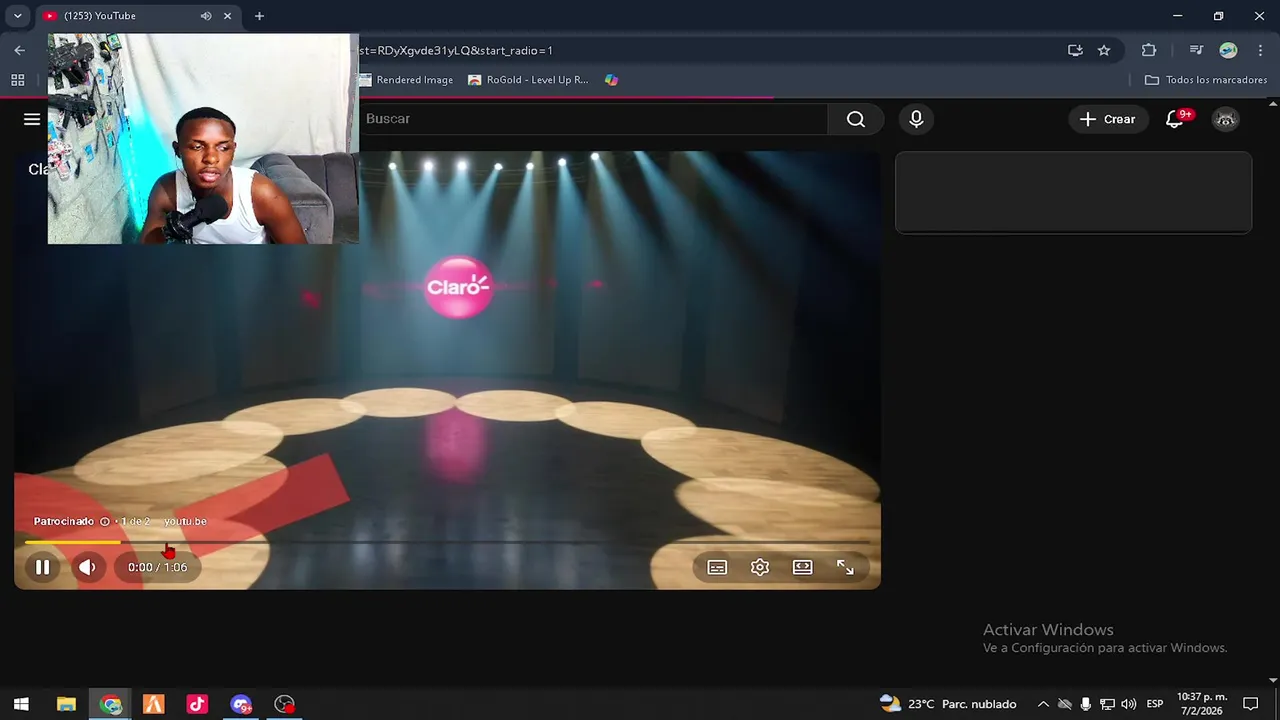Enter fullscreen in the video player
1280x720 pixels.
[845, 567]
